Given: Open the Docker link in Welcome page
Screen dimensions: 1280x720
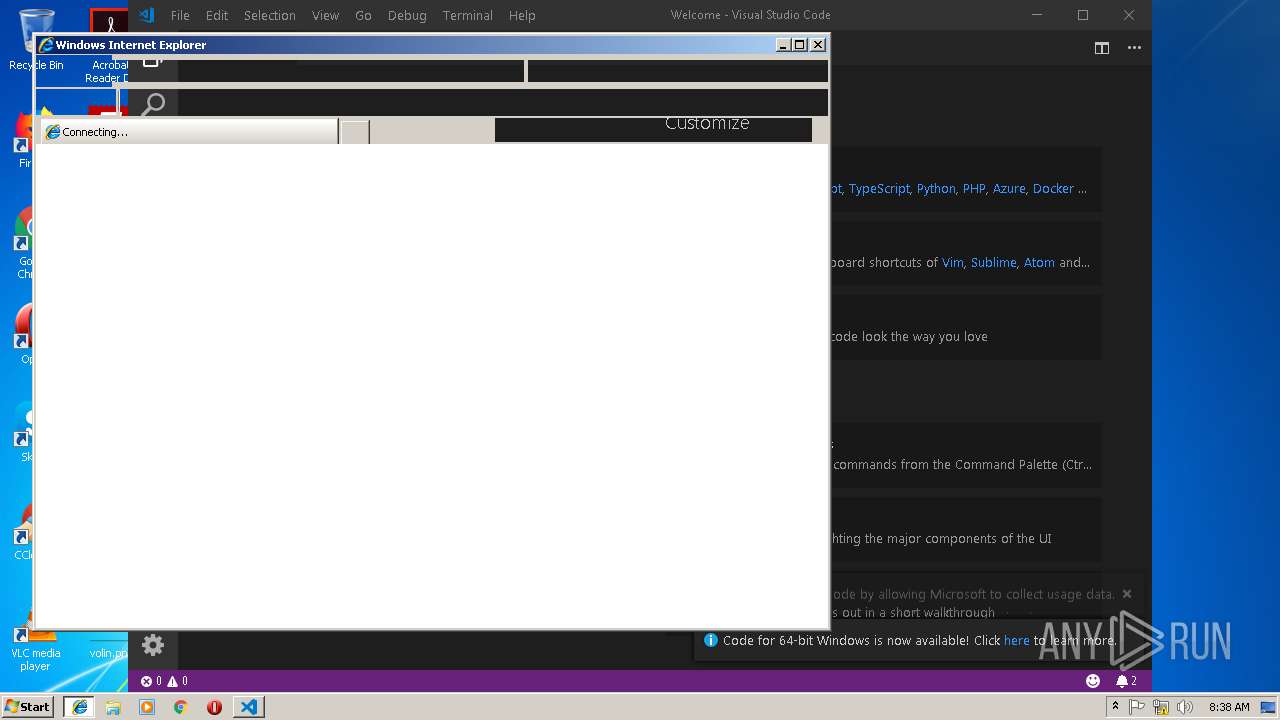Looking at the screenshot, I should click(1053, 188).
